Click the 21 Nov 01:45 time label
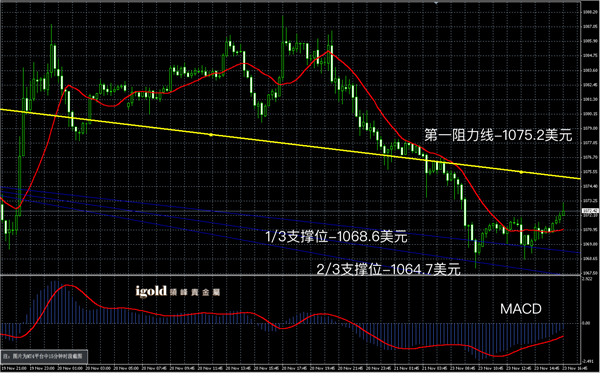 point(407,368)
